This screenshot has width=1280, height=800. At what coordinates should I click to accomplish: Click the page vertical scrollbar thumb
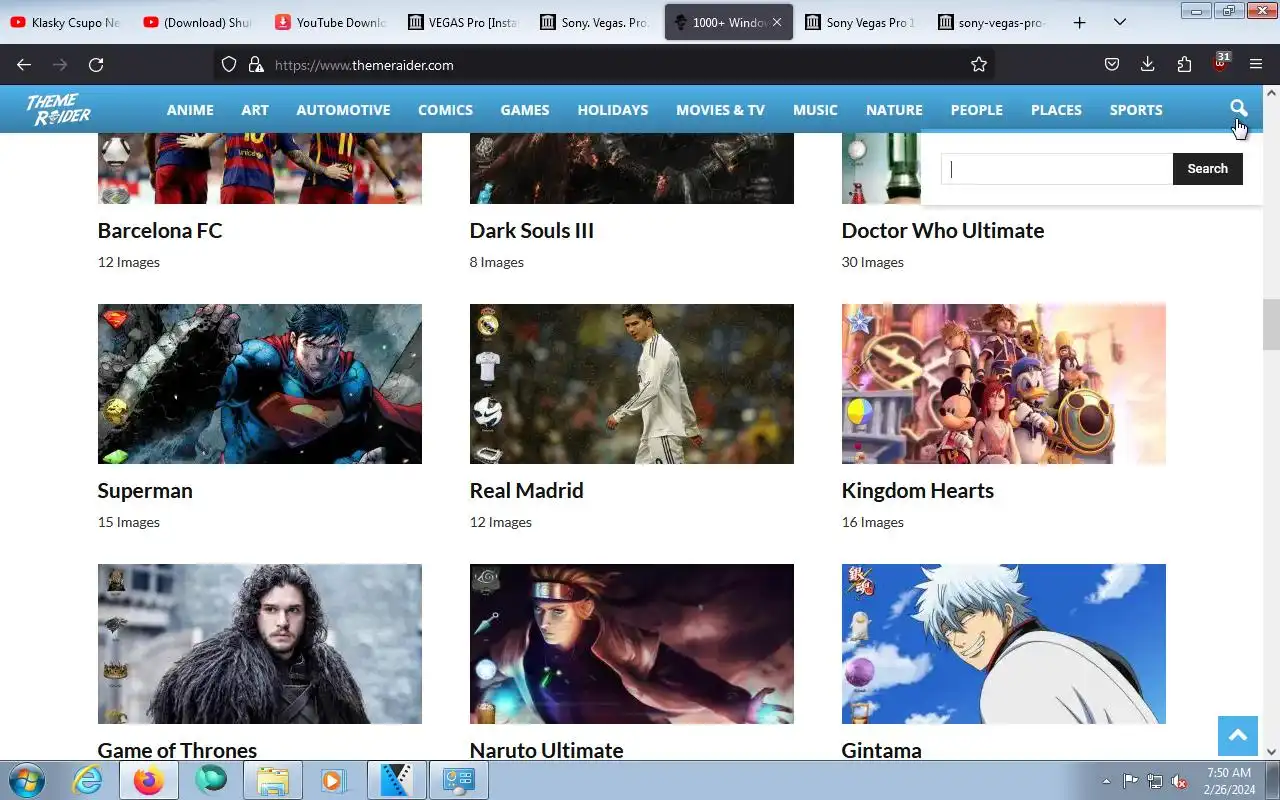1271,325
